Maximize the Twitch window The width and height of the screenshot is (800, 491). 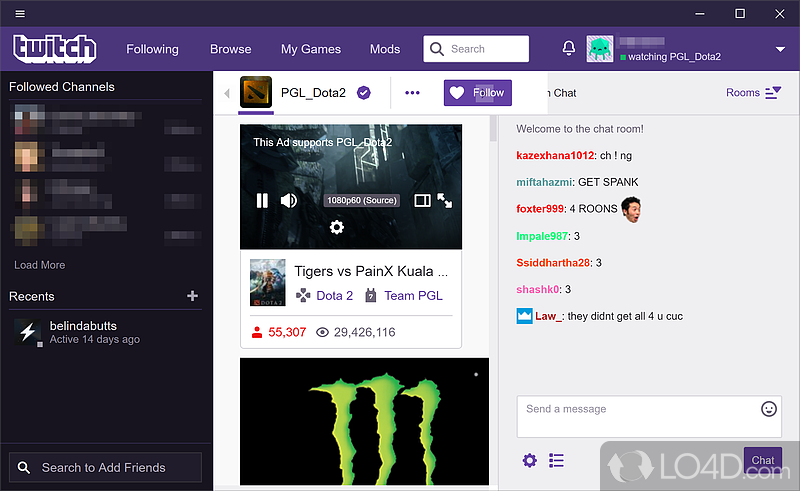point(740,14)
